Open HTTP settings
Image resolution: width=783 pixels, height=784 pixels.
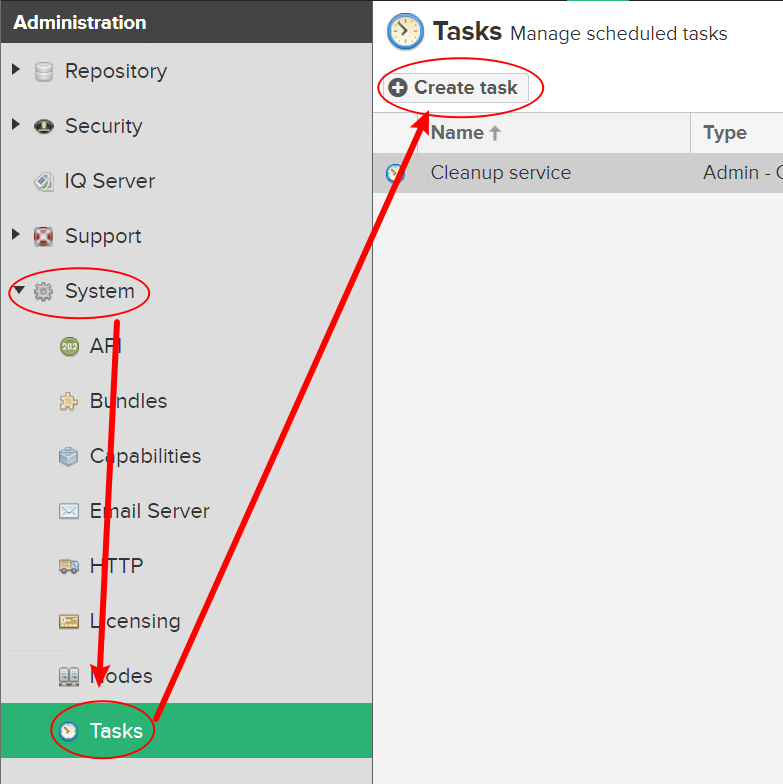click(116, 566)
